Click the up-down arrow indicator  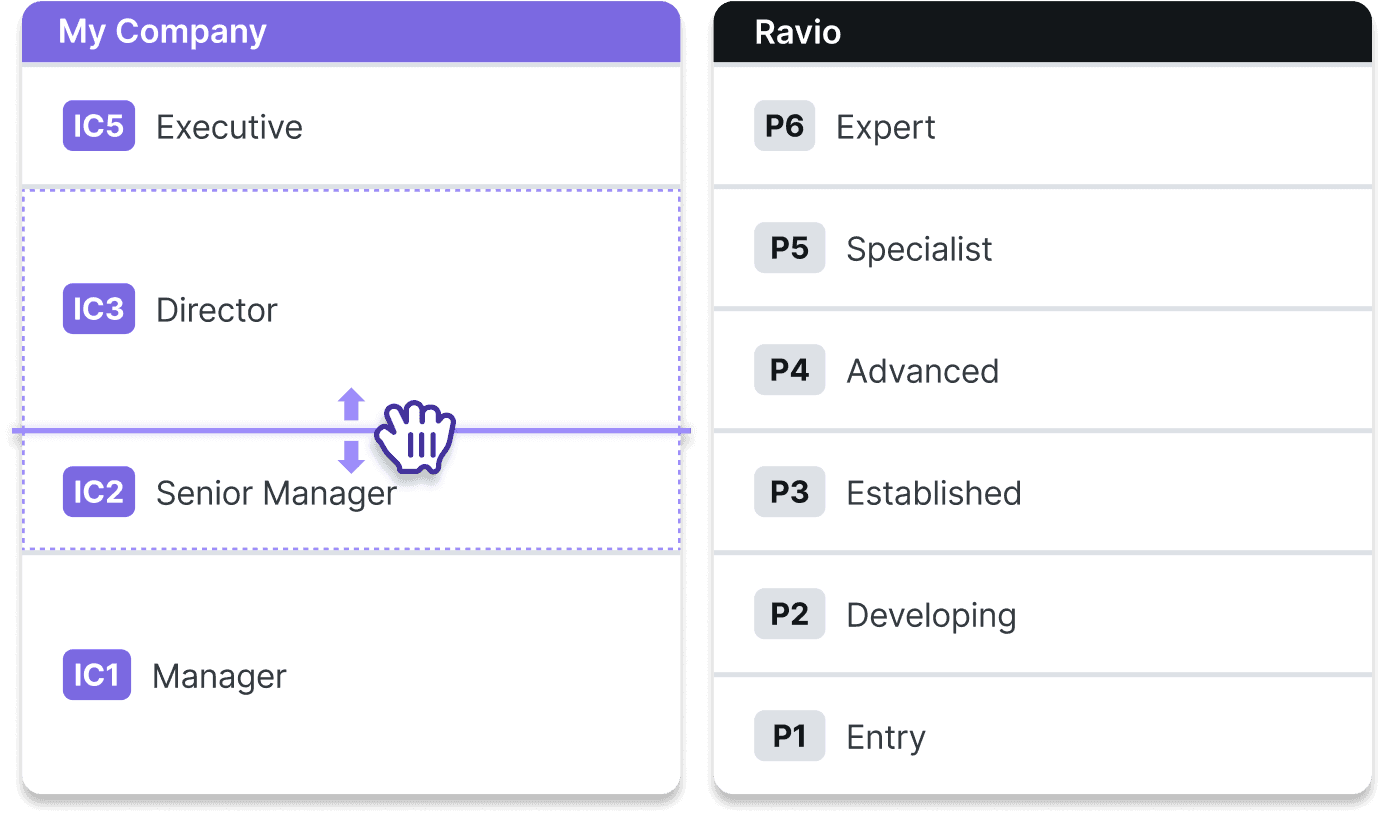point(349,430)
